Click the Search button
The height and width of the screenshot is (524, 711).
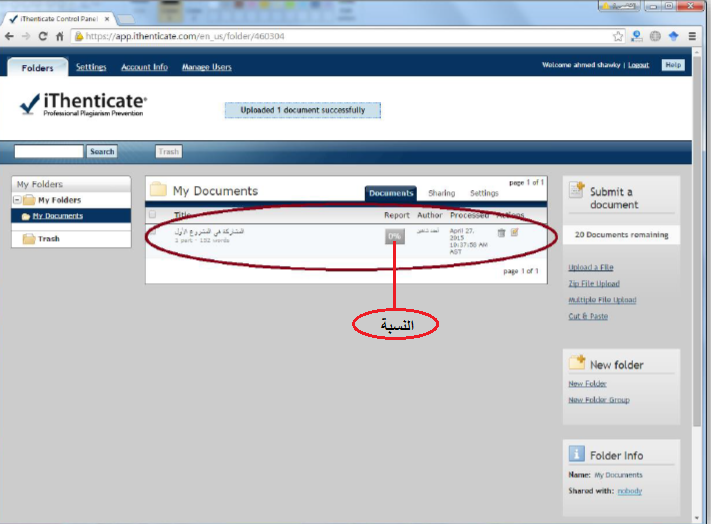click(102, 151)
